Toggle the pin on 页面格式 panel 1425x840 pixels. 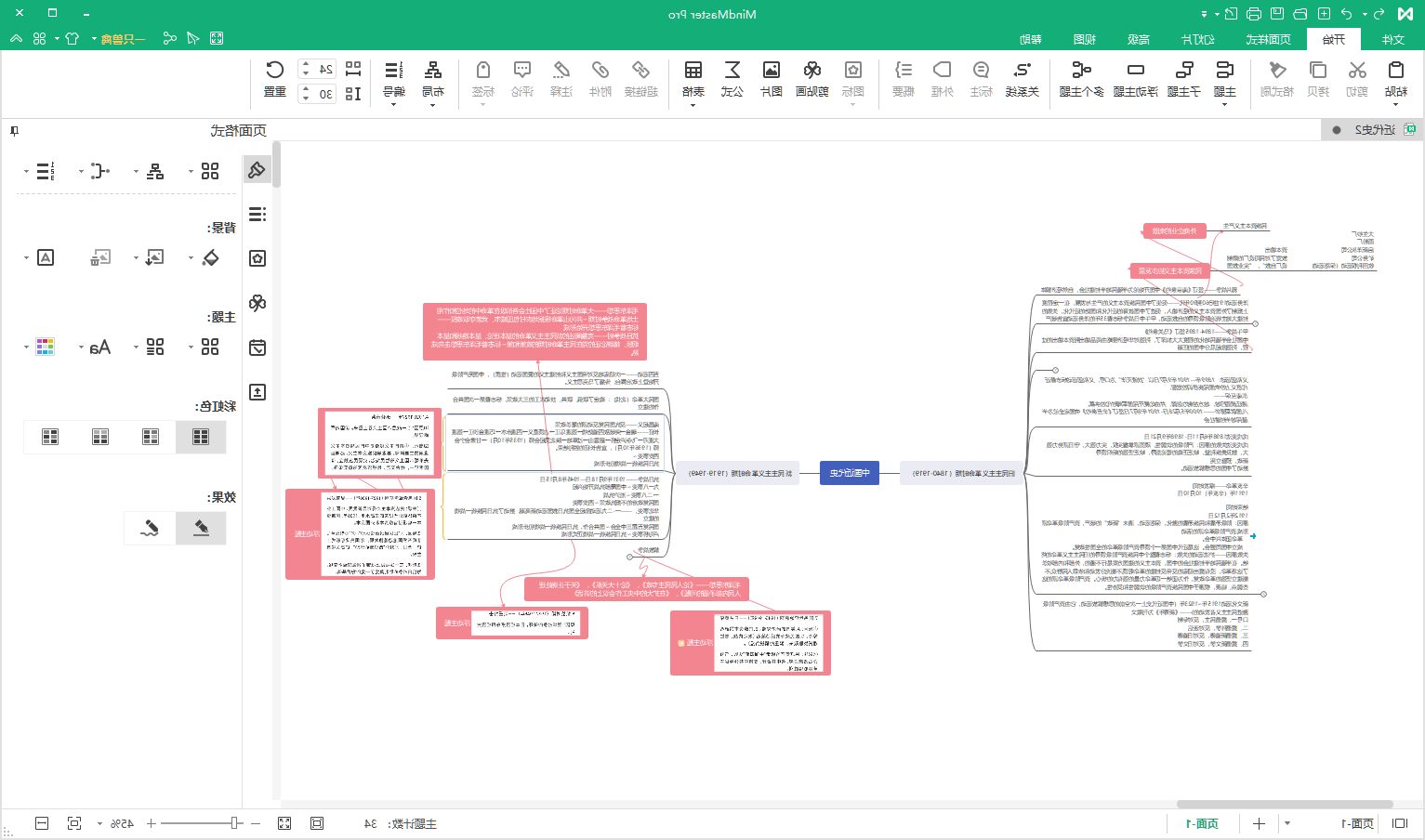[x=14, y=131]
